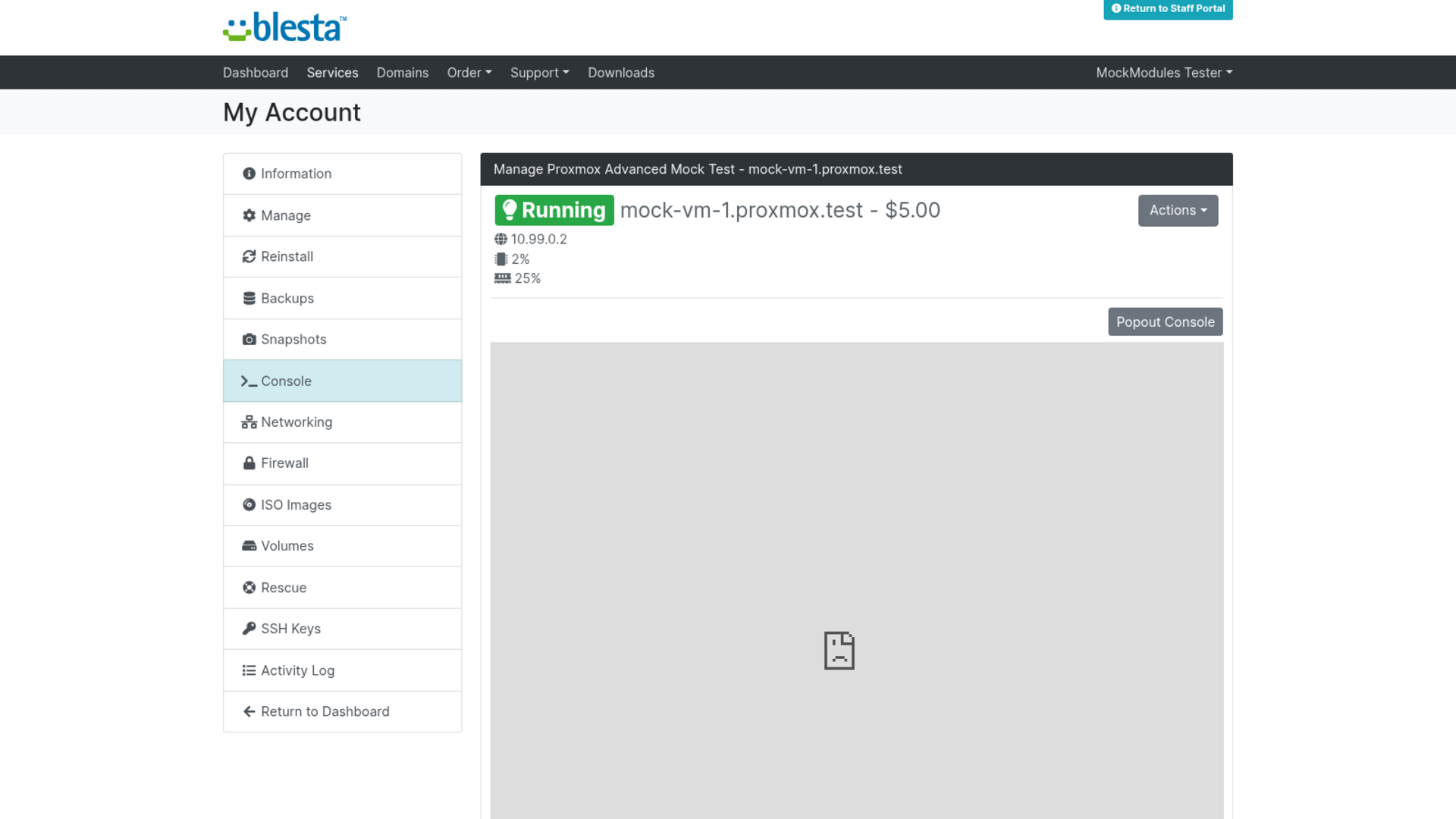Click the Activity Log list icon
This screenshot has height=819, width=1456.
249,670
